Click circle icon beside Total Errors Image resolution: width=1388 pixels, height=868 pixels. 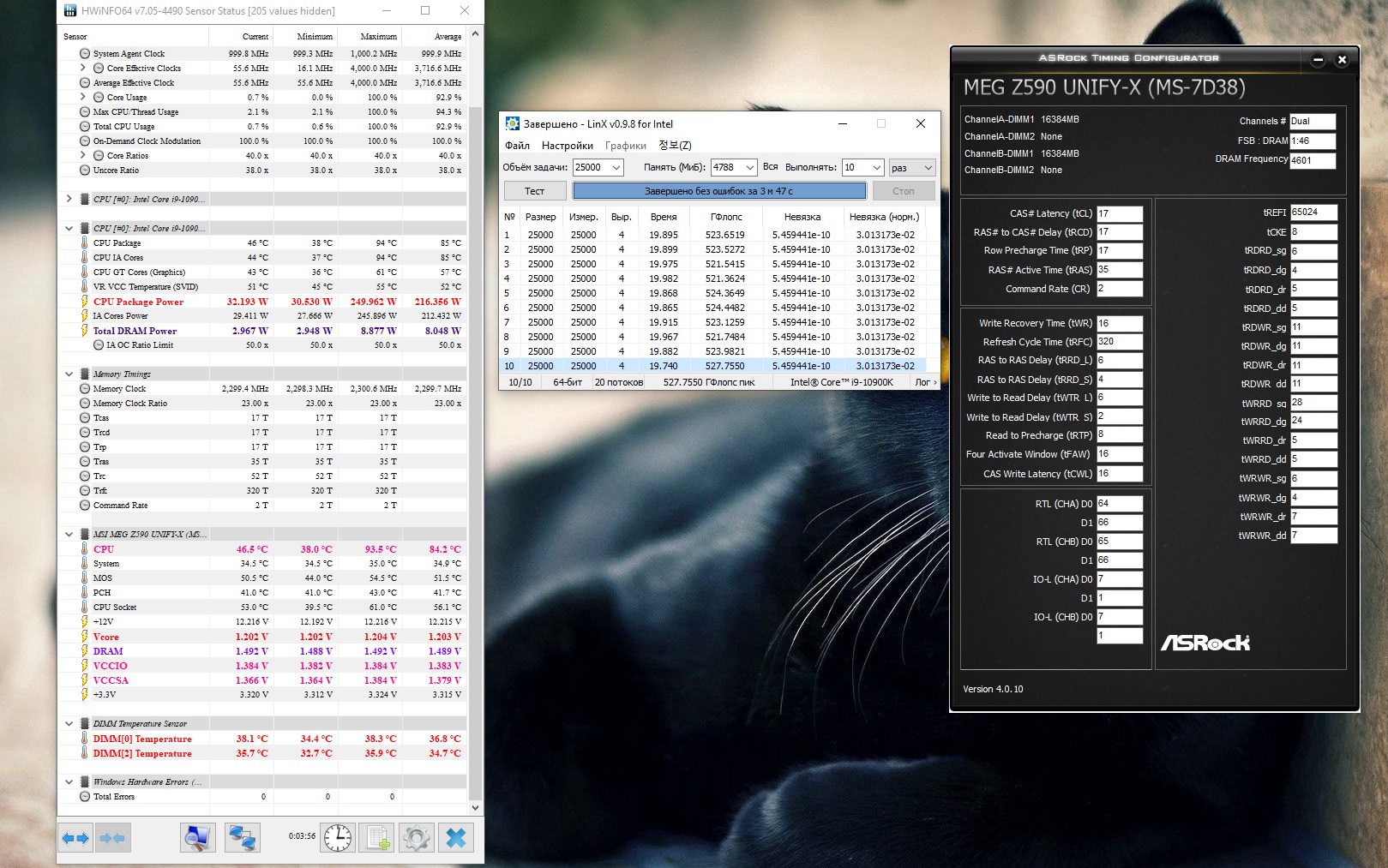[85, 796]
